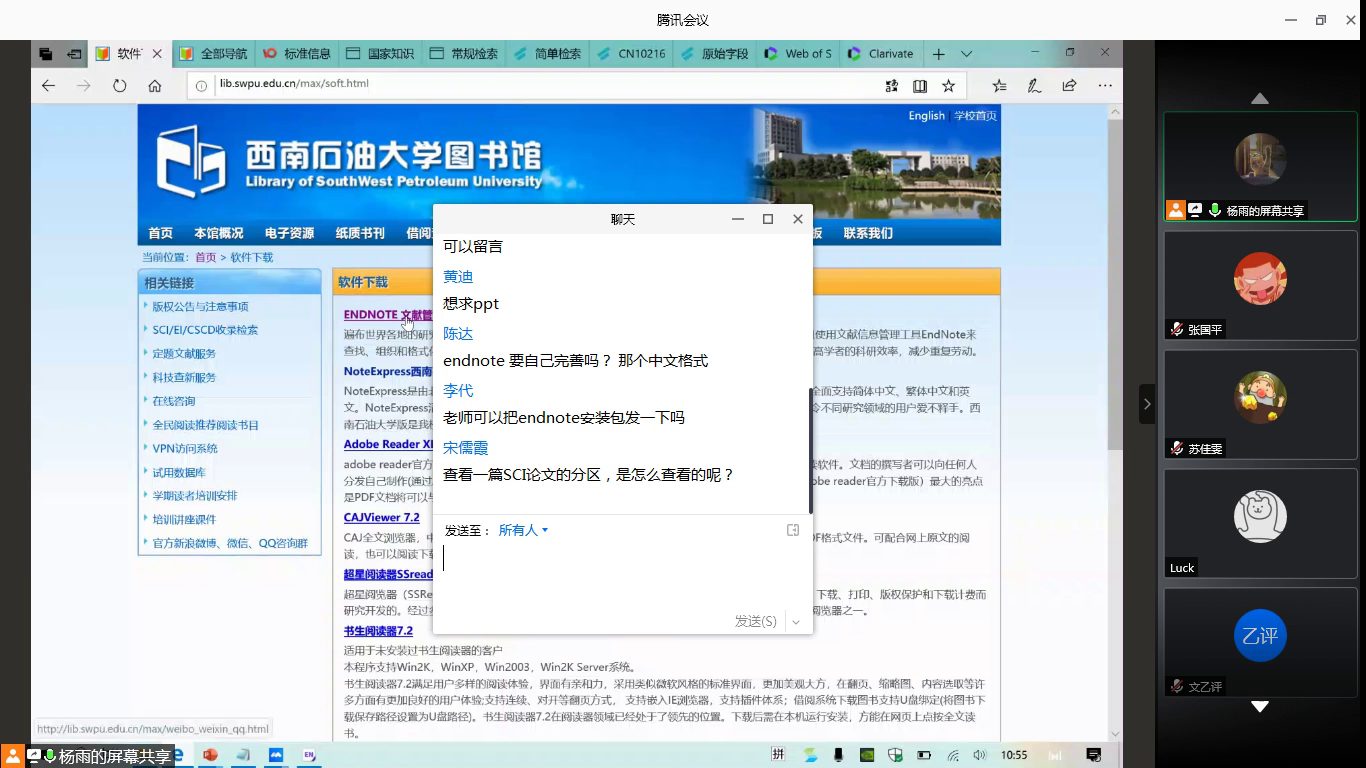This screenshot has width=1366, height=768.
Task: Add notes with the pen icon
Action: coord(1034,86)
